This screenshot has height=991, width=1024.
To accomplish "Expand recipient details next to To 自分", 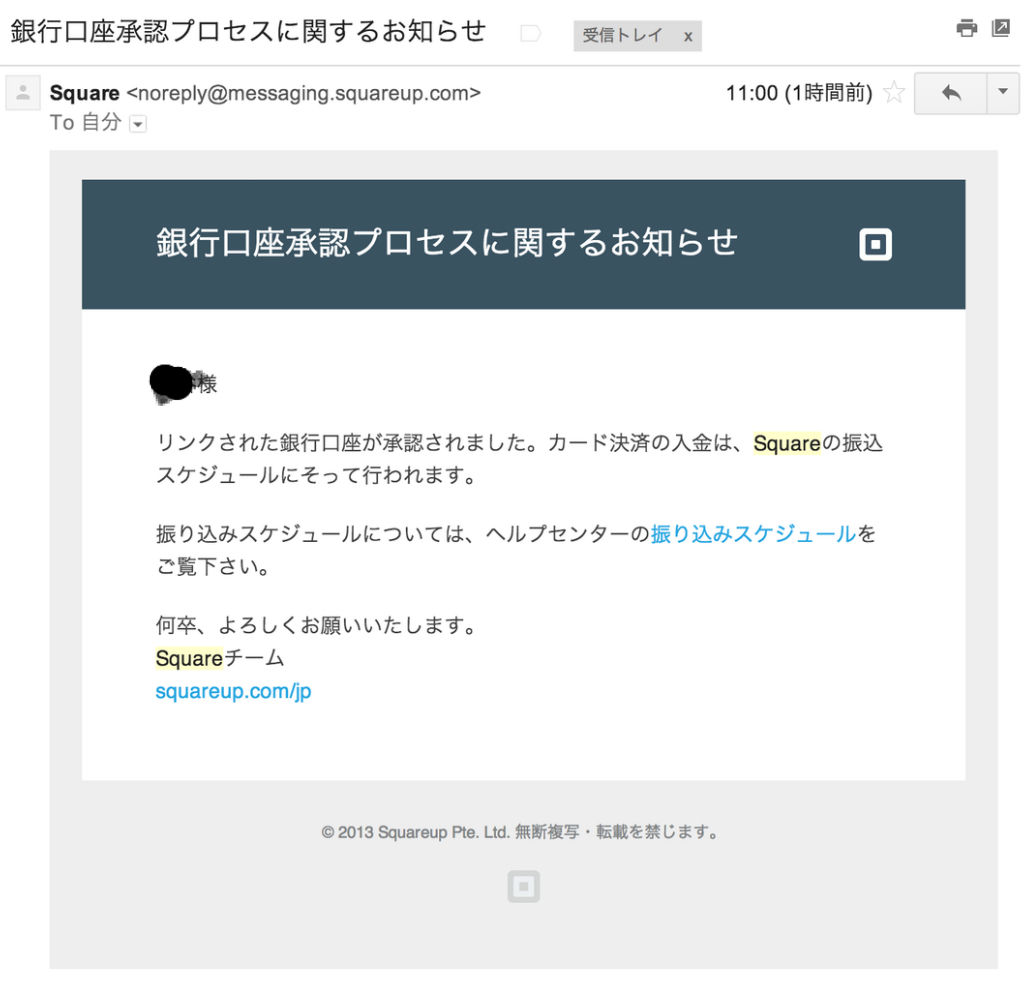I will pyautogui.click(x=138, y=124).
